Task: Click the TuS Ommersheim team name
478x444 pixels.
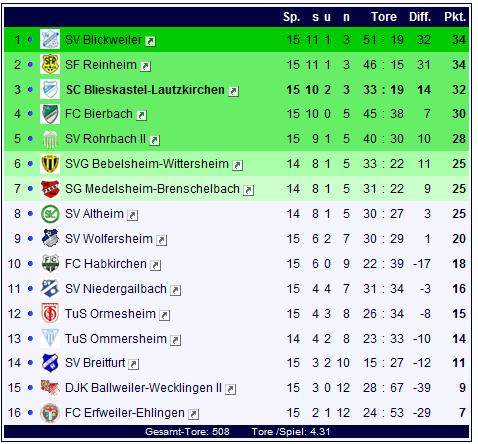Action: pyautogui.click(x=116, y=339)
